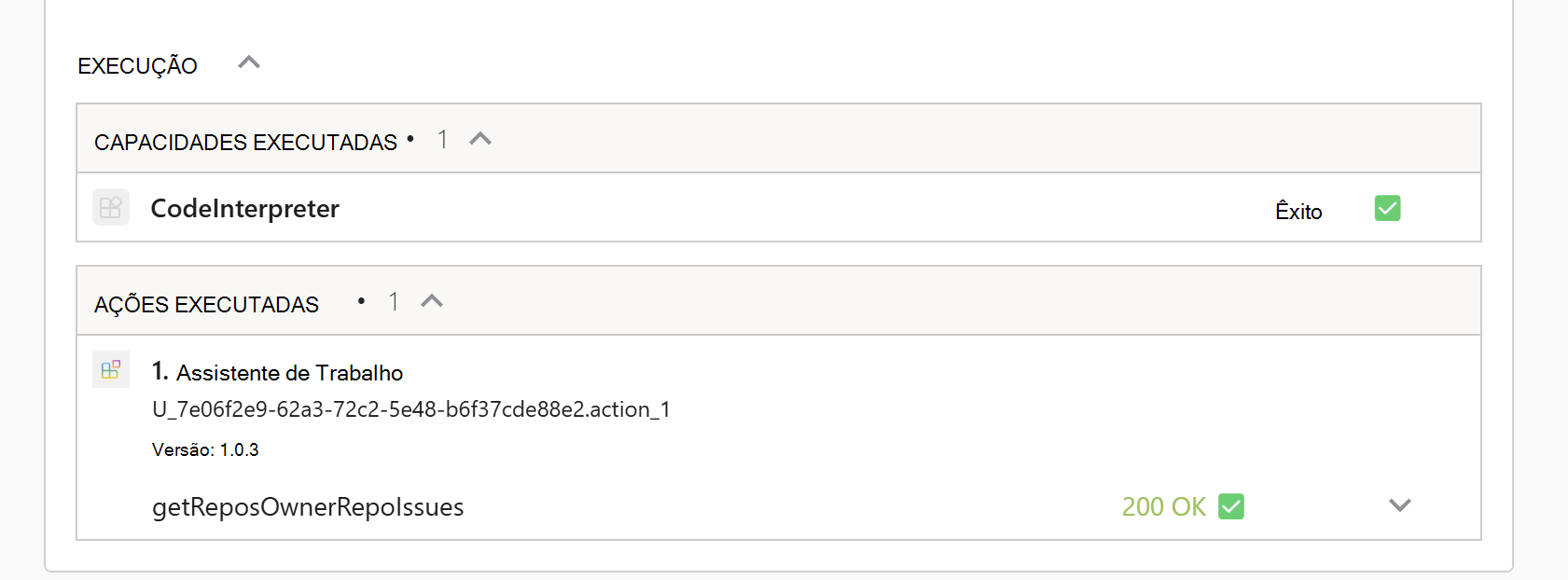This screenshot has height=580, width=1568.
Task: Expand getReposOwnerRepoIssues details with down chevron
Action: tap(1399, 505)
